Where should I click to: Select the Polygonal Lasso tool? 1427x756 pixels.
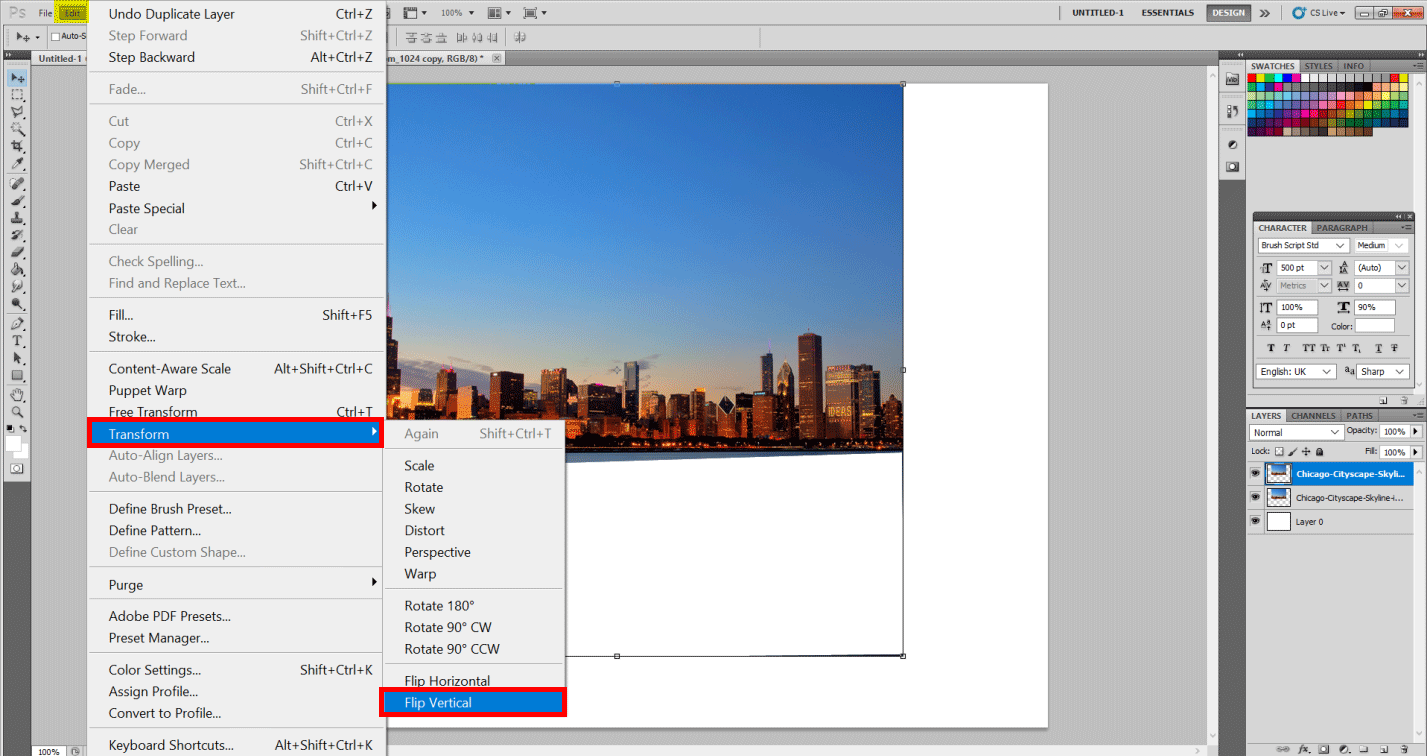[x=17, y=113]
